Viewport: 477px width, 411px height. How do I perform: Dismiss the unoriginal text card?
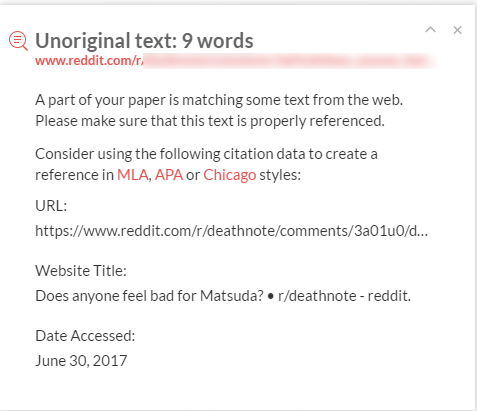pos(457,30)
